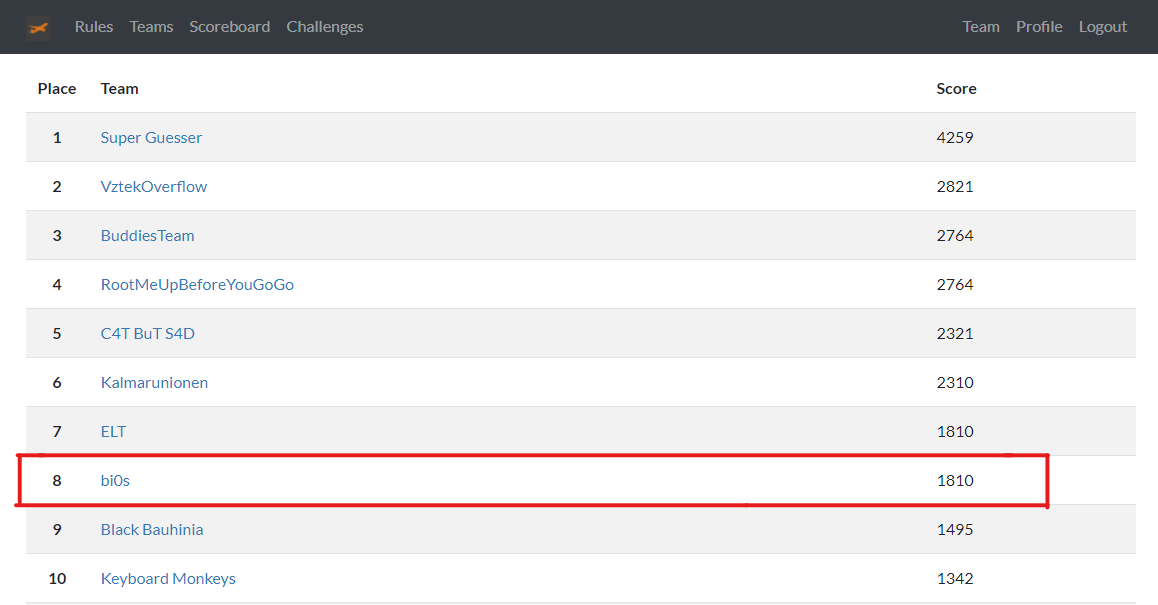Screen dimensions: 1158x605
Task: Click the Place column header
Action: click(57, 89)
